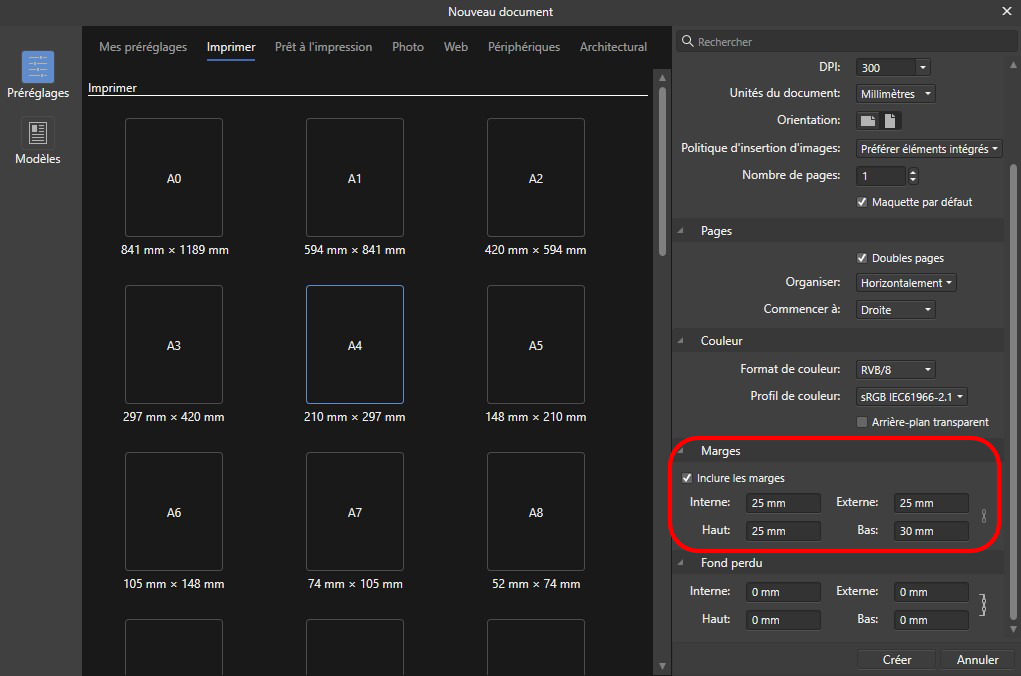Screen dimensions: 1021x676
Task: Switch to the Photo tab
Action: click(408, 47)
